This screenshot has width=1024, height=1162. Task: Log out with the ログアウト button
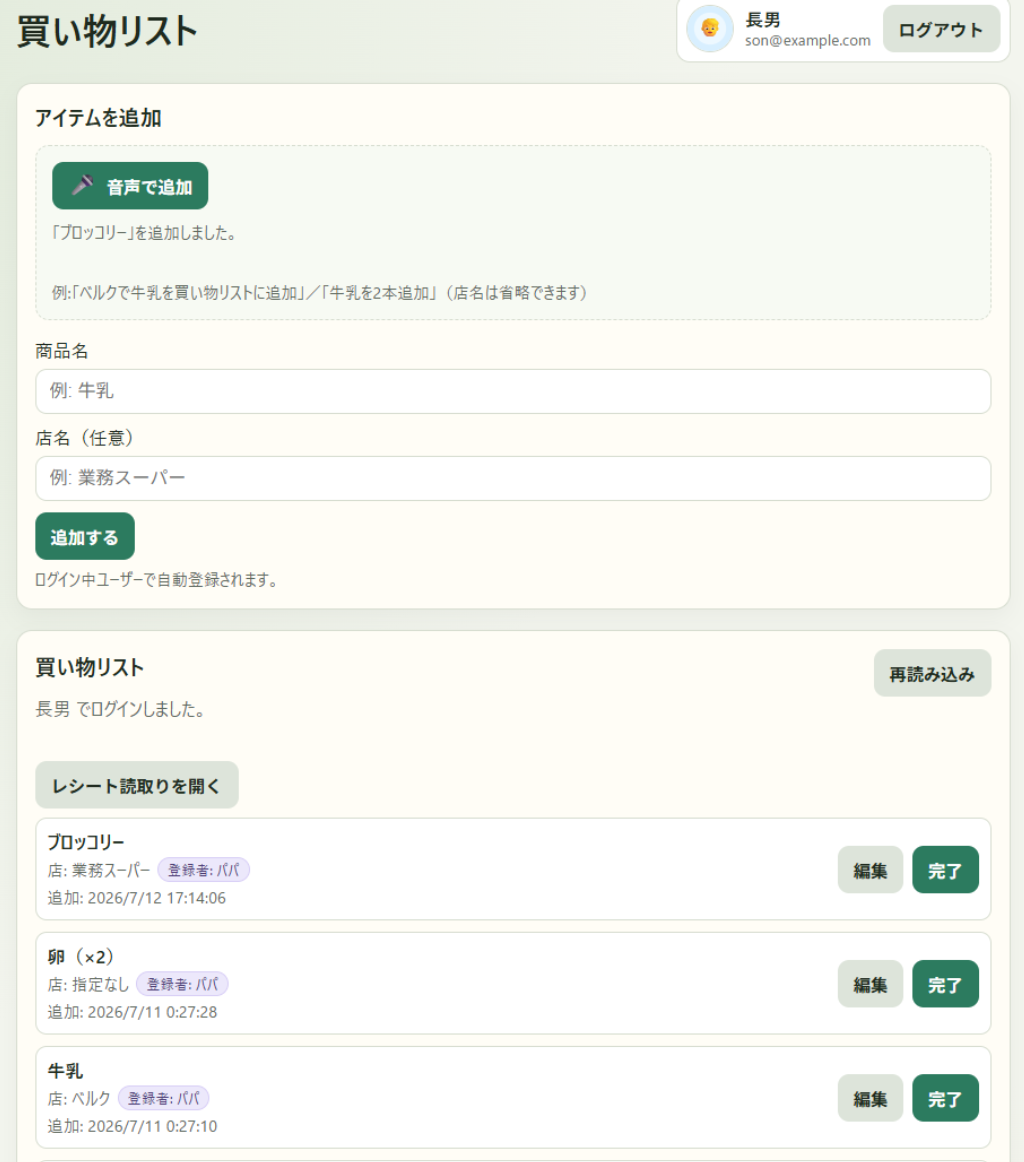(x=941, y=30)
